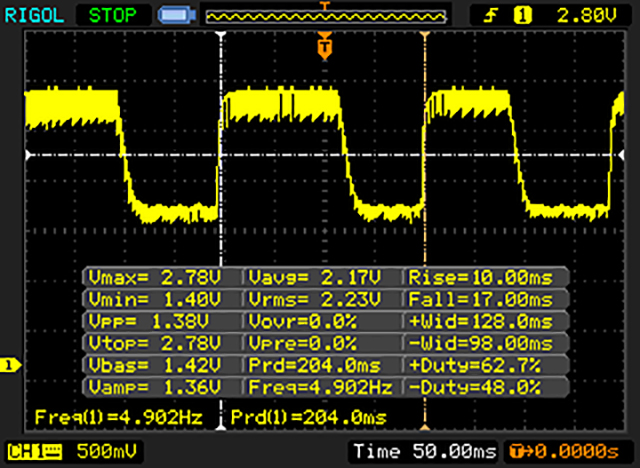Click the waveform memory overview bar

[x=326, y=17]
